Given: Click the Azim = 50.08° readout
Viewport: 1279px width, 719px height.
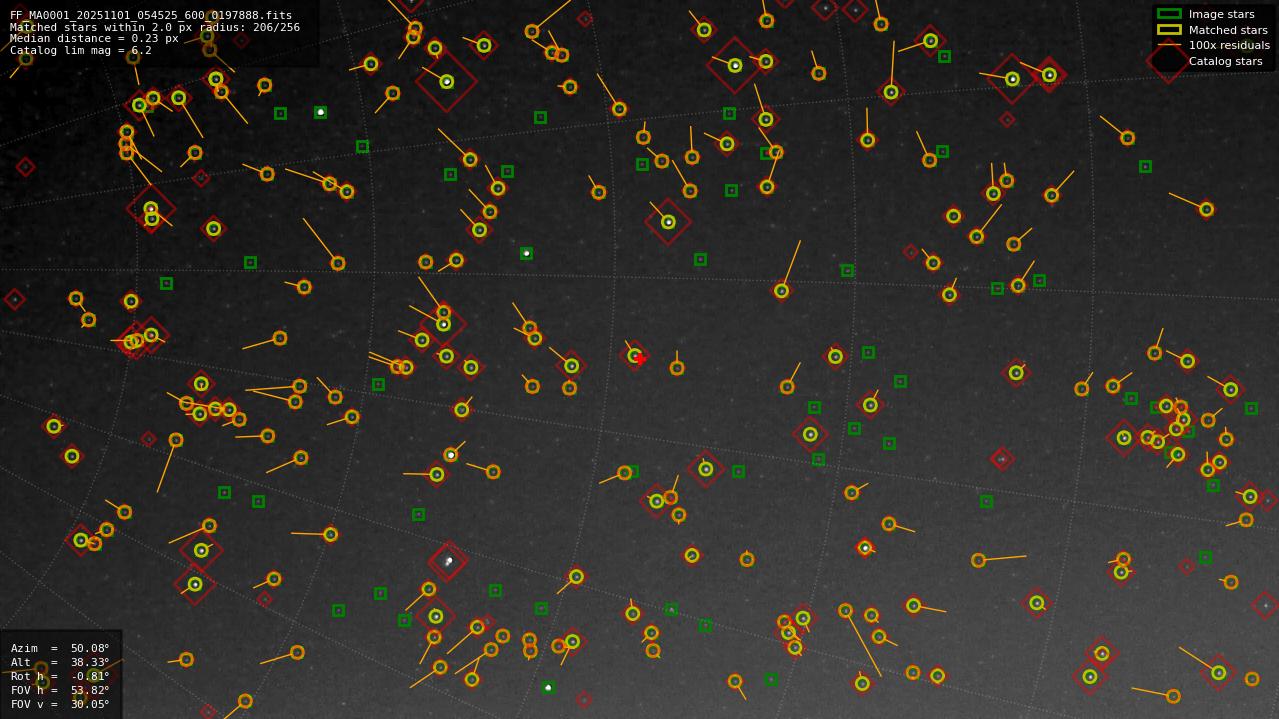Looking at the screenshot, I should click(60, 648).
